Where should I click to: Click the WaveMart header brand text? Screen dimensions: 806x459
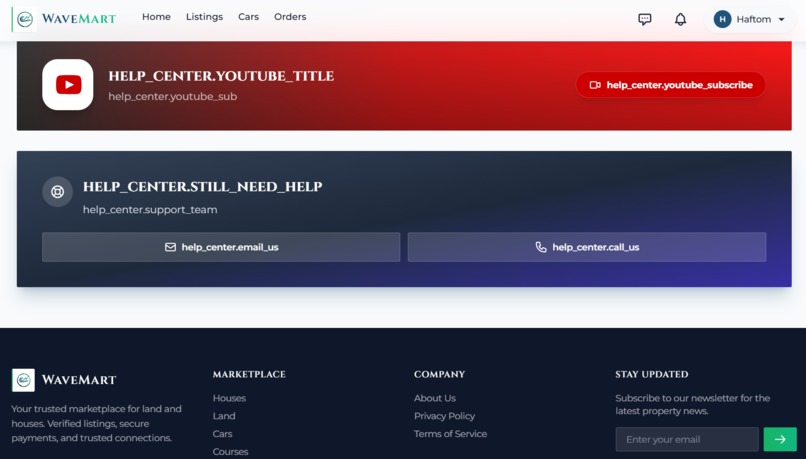point(79,19)
